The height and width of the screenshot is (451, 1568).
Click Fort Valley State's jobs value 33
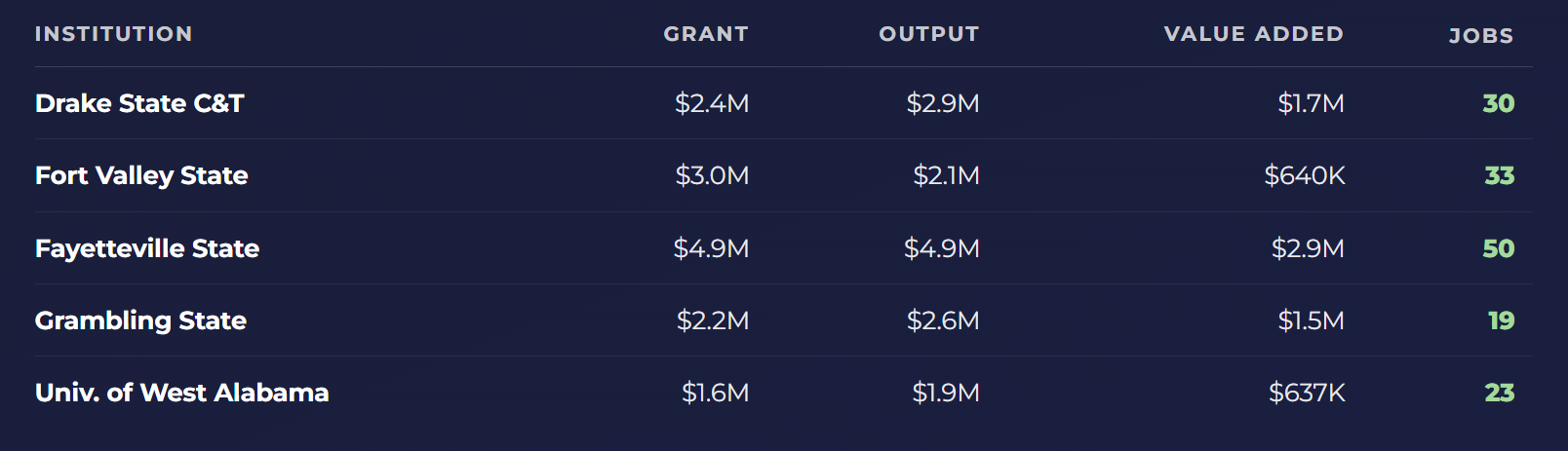click(x=1499, y=175)
